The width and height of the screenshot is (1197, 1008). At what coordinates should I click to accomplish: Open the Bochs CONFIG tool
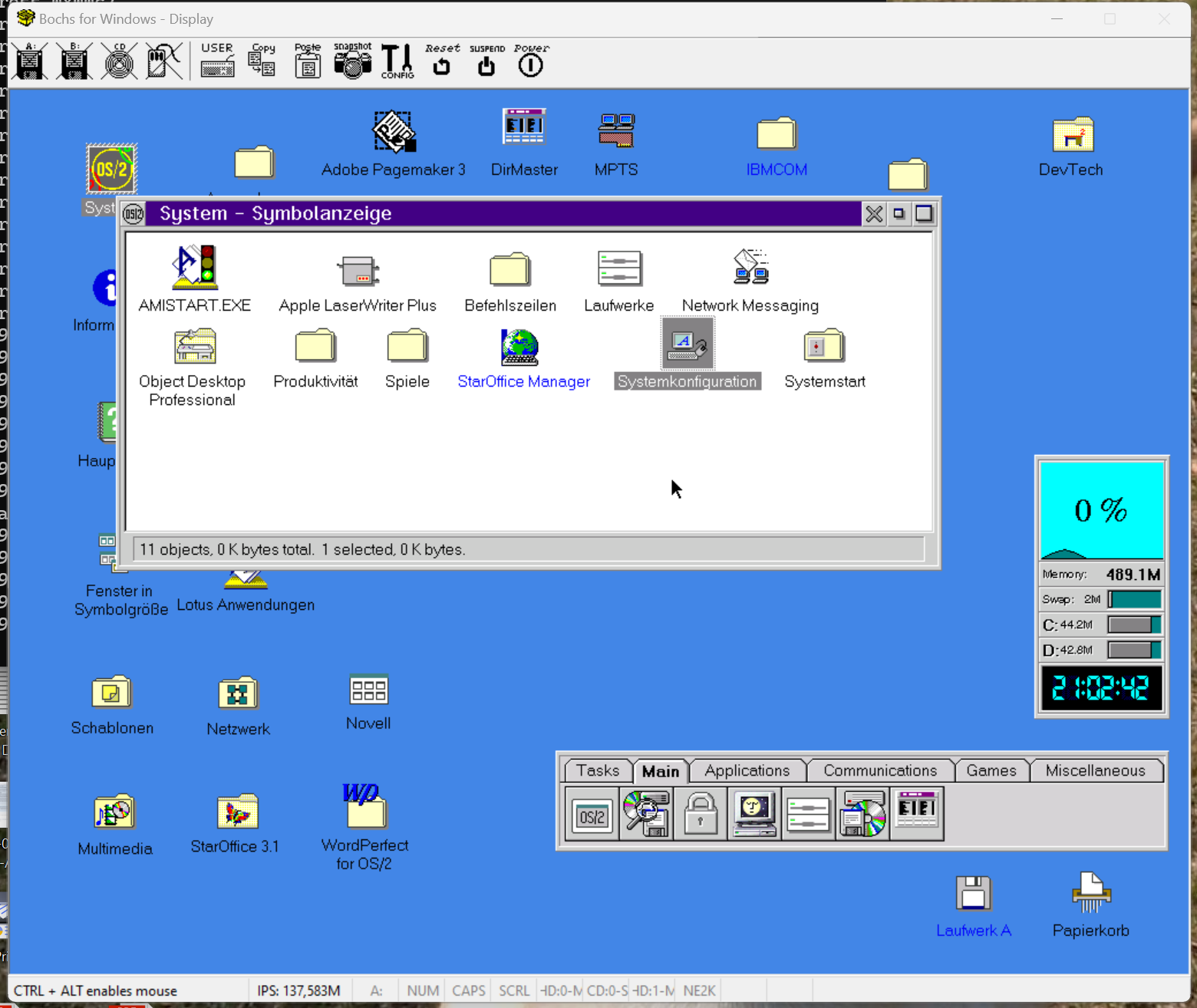pyautogui.click(x=397, y=61)
